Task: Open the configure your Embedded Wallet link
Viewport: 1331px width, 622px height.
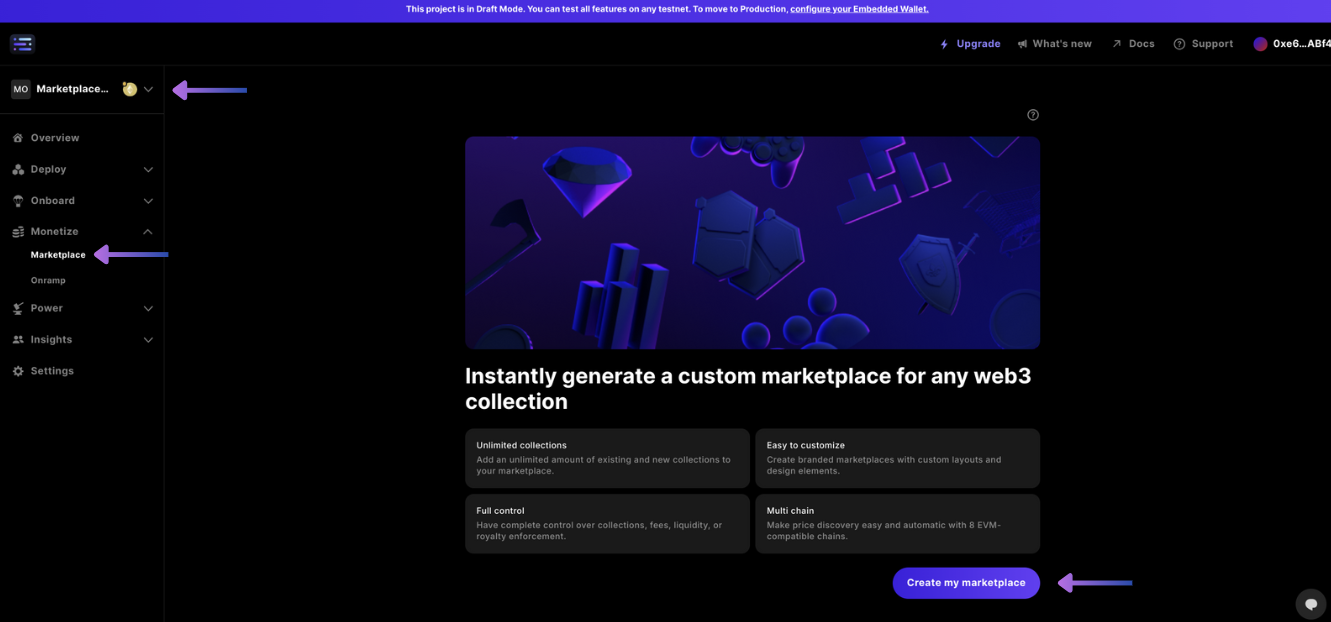Action: coord(858,8)
